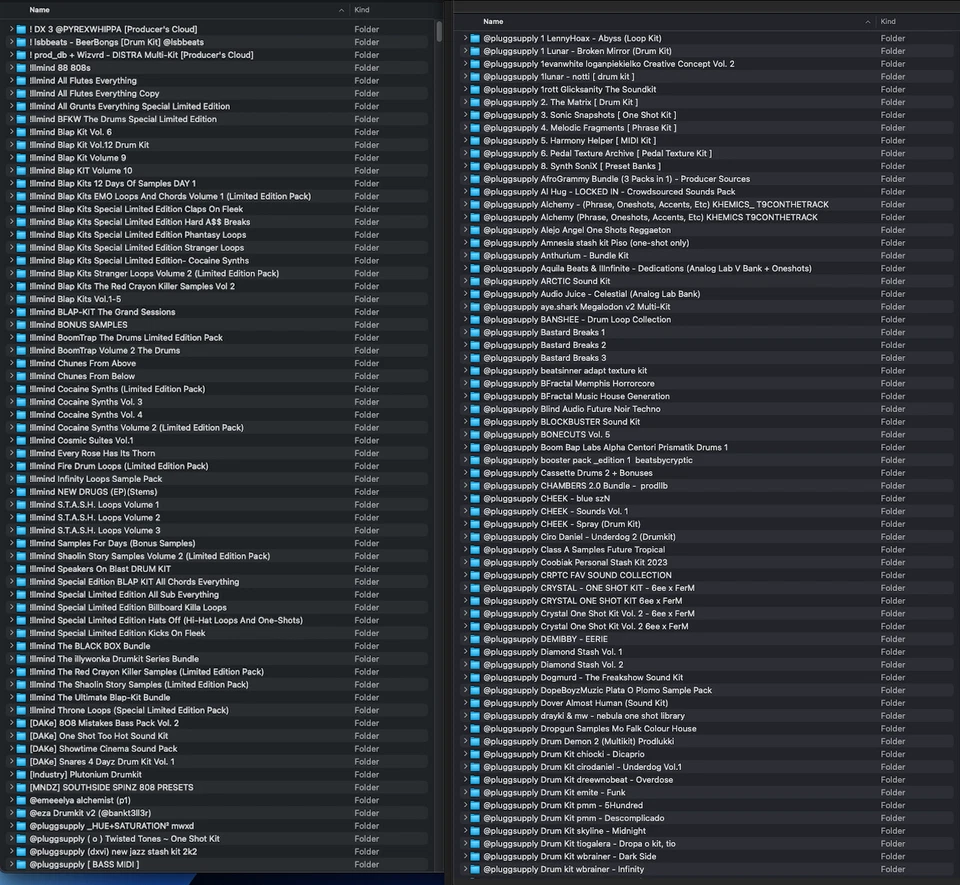Viewport: 960px width, 885px height.
Task: Expand the ! DX 3 @PYREXWHIPPA folder
Action: 11,29
